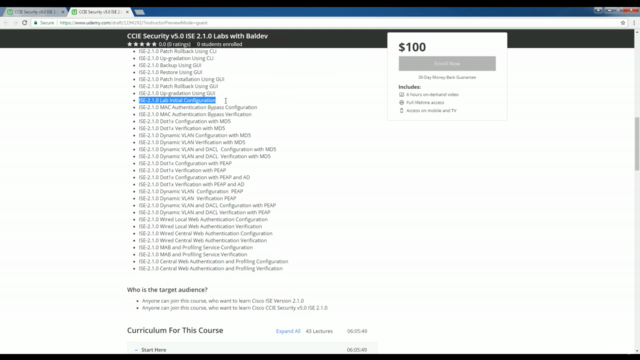Click Curriculum For This Course heading
640x360 pixels.
click(175, 330)
